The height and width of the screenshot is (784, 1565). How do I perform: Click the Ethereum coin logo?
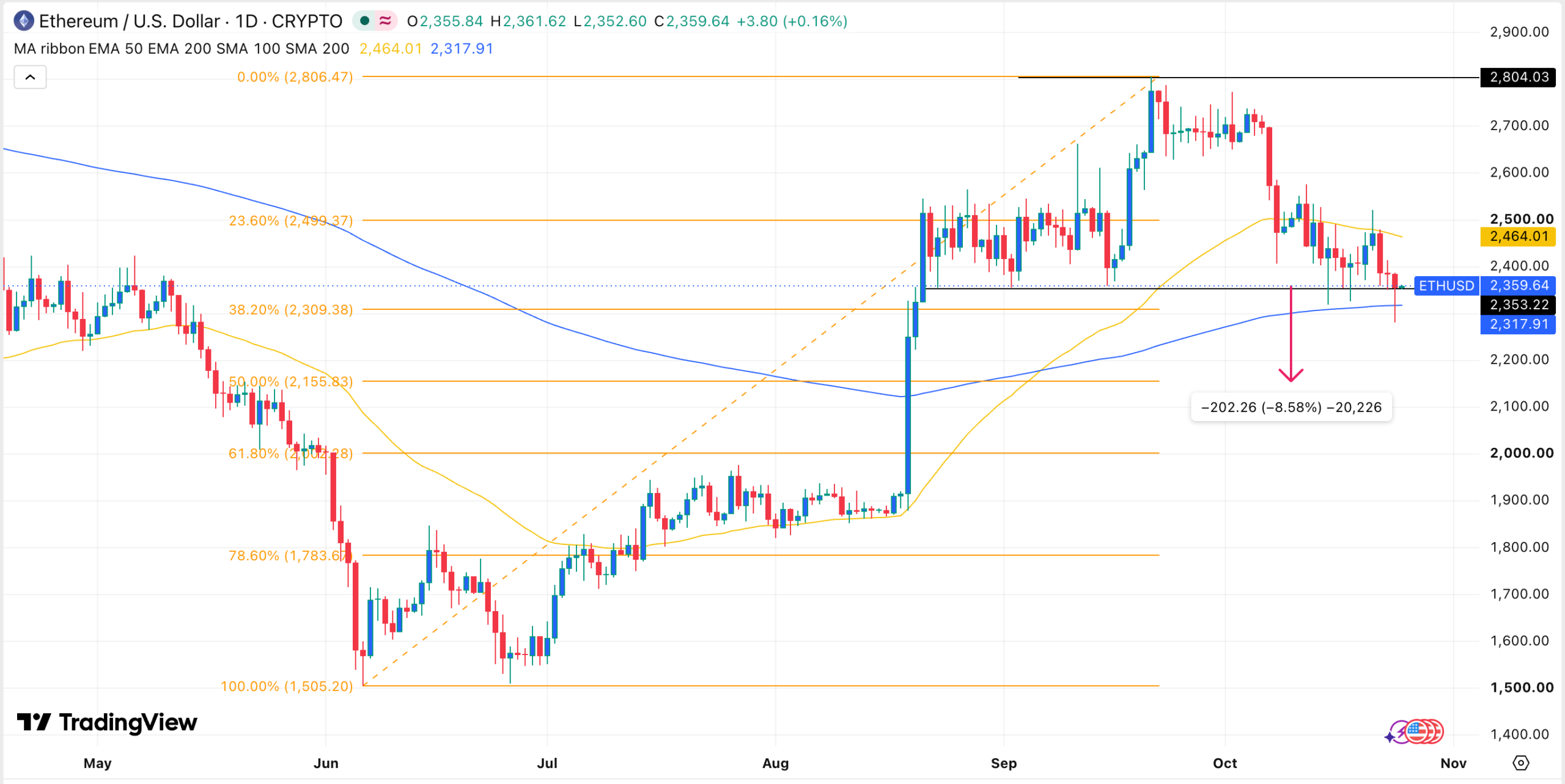pos(24,21)
